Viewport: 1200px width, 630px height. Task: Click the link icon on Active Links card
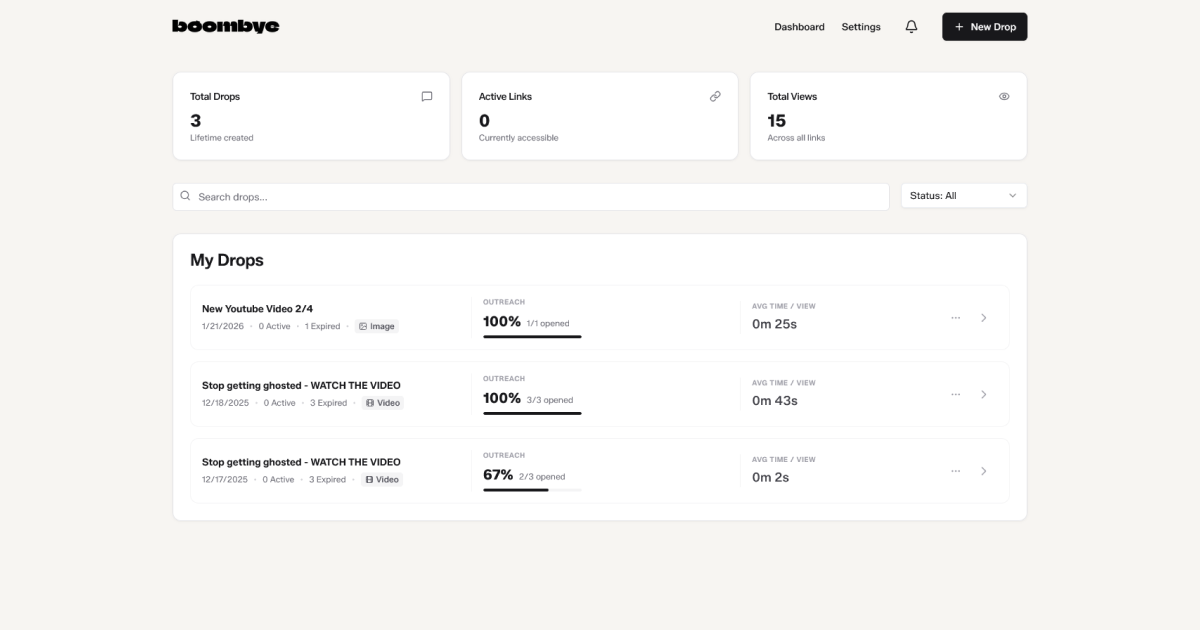coord(715,96)
